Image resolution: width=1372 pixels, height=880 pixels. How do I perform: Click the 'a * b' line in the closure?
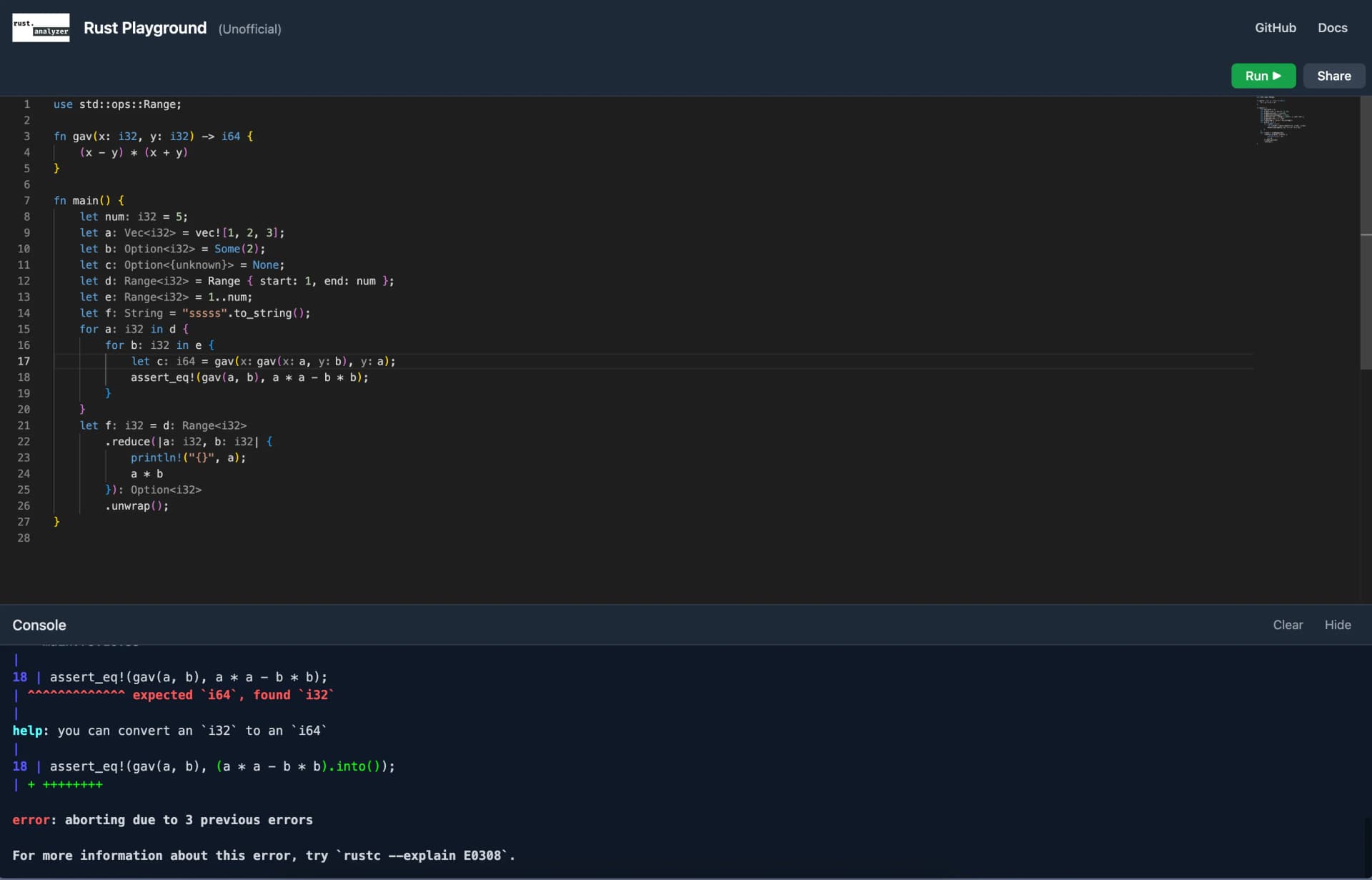tap(146, 474)
